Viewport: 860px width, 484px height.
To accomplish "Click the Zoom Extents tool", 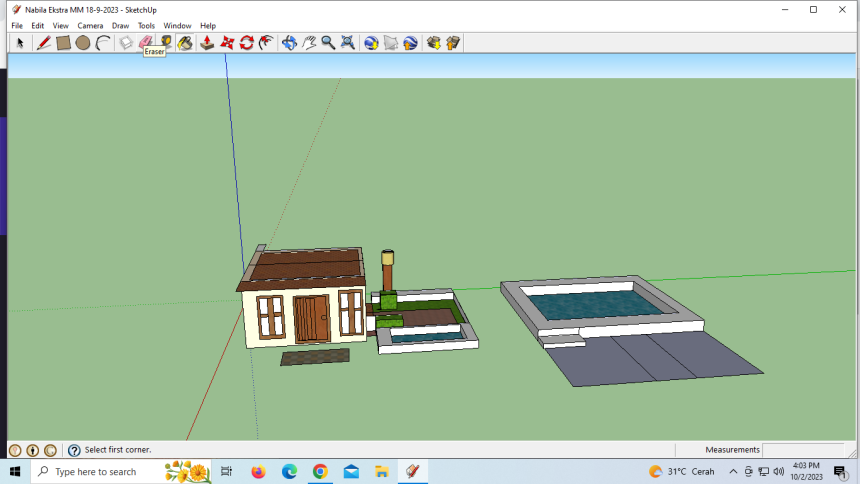I will click(x=348, y=43).
